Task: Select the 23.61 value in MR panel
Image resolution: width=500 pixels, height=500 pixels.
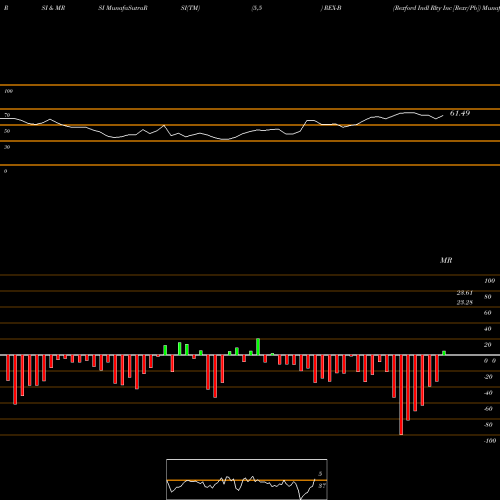Action: [x=464, y=293]
